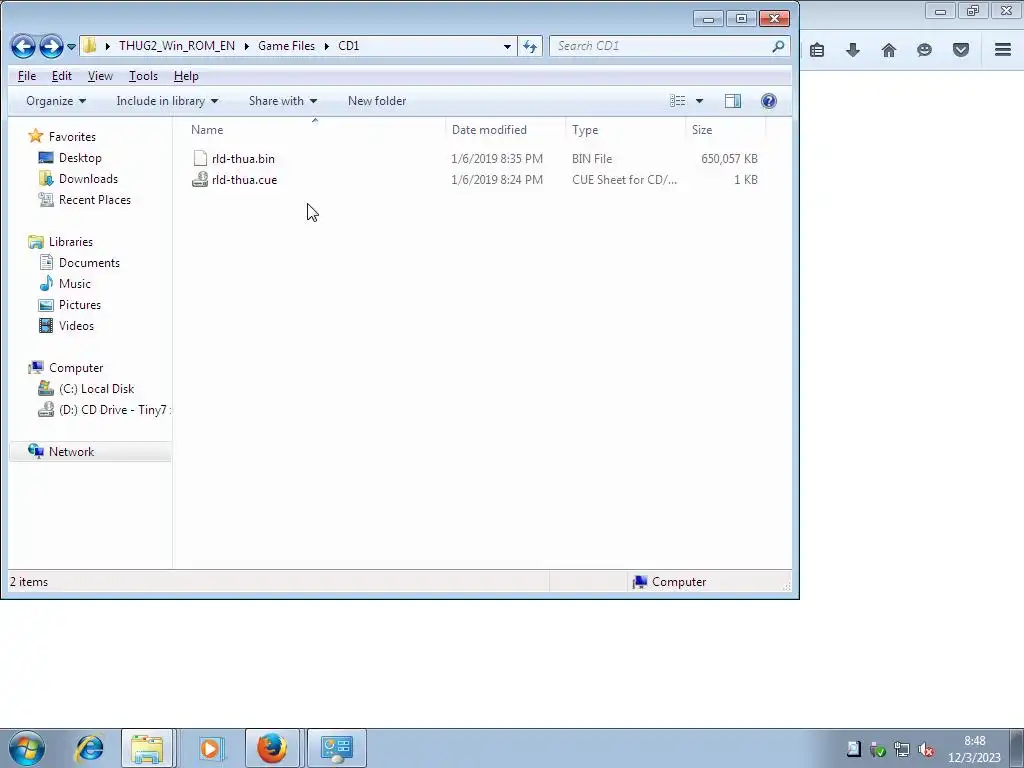Viewport: 1024px width, 768px height.
Task: Expand arrow after THUG2_Win_ROM_EN breadcrumb
Action: pos(247,46)
